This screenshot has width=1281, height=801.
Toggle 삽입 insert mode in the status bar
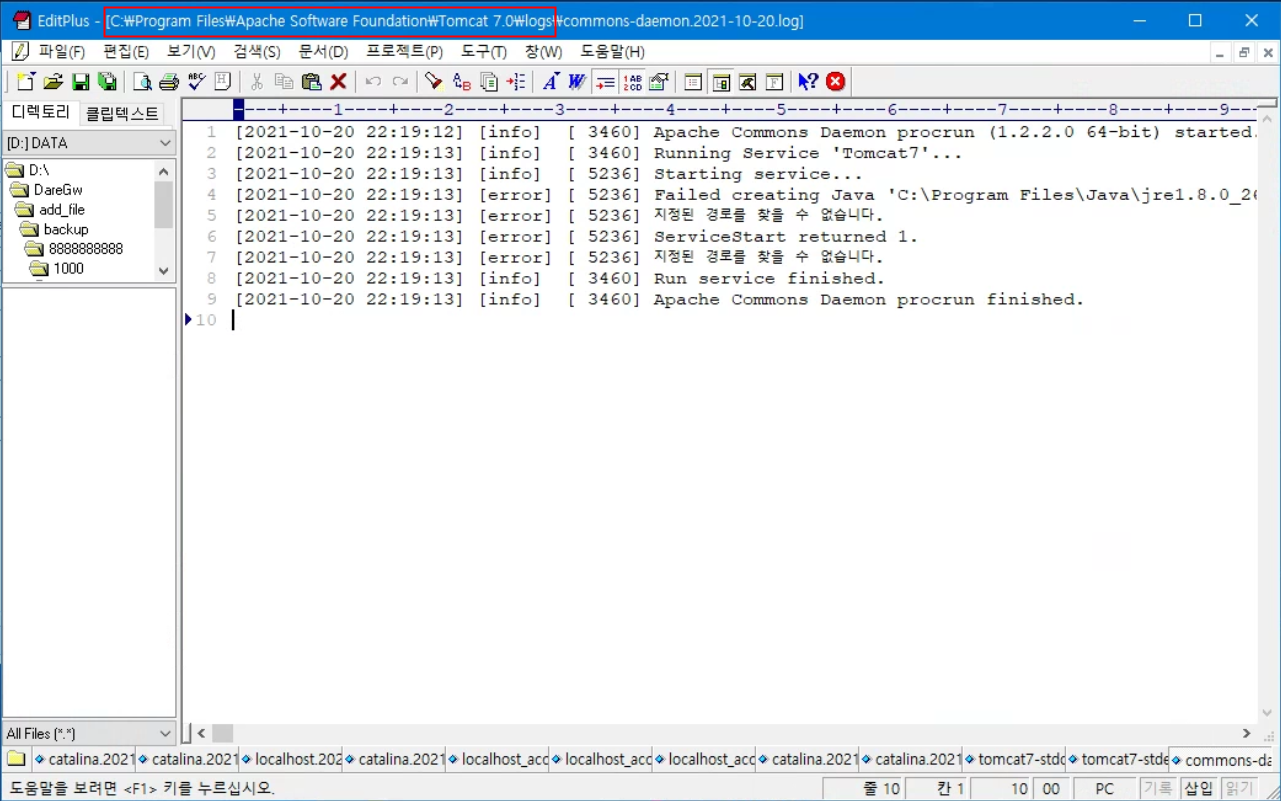[x=1198, y=789]
